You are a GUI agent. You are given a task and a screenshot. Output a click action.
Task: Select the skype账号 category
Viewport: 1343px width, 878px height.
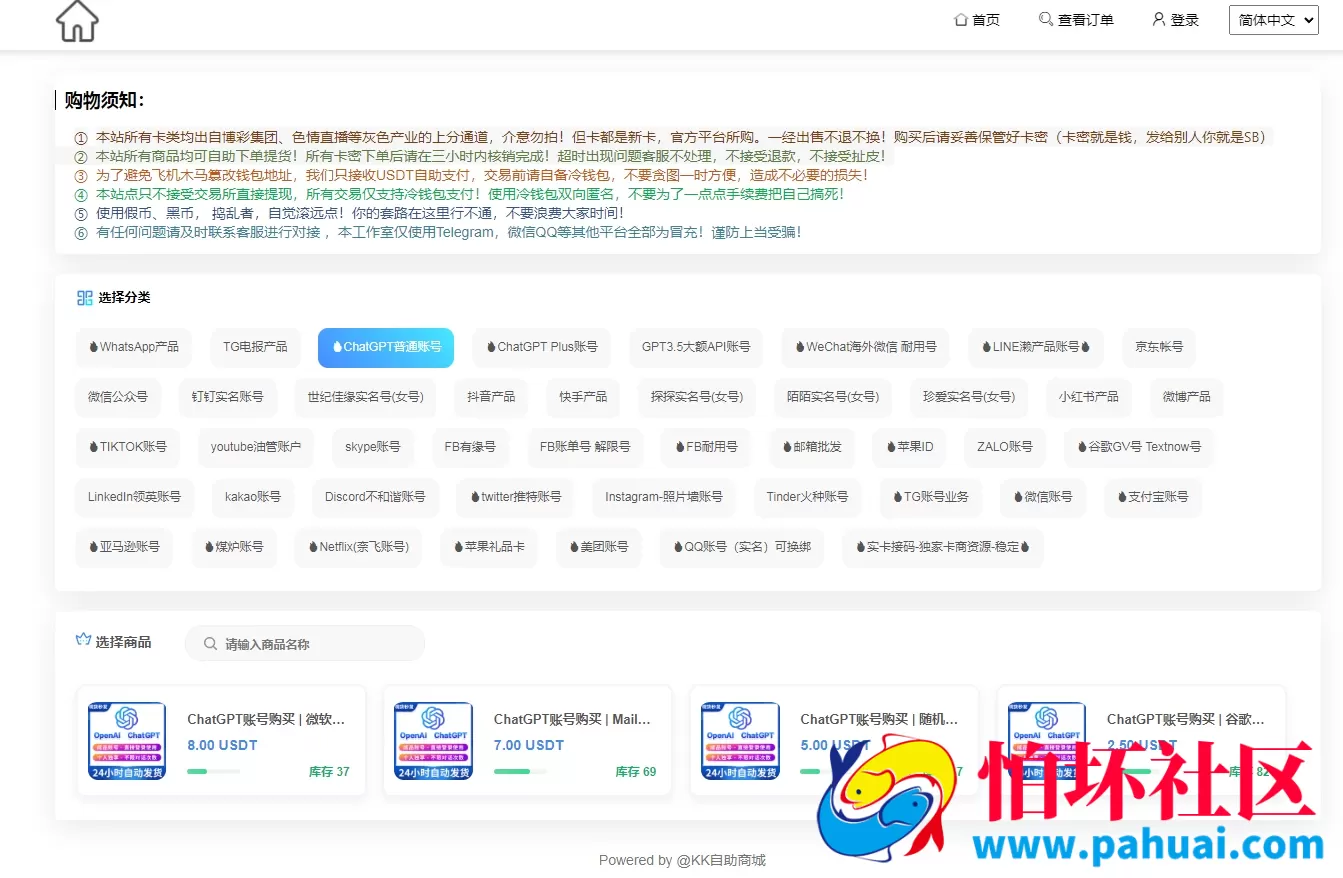click(373, 447)
